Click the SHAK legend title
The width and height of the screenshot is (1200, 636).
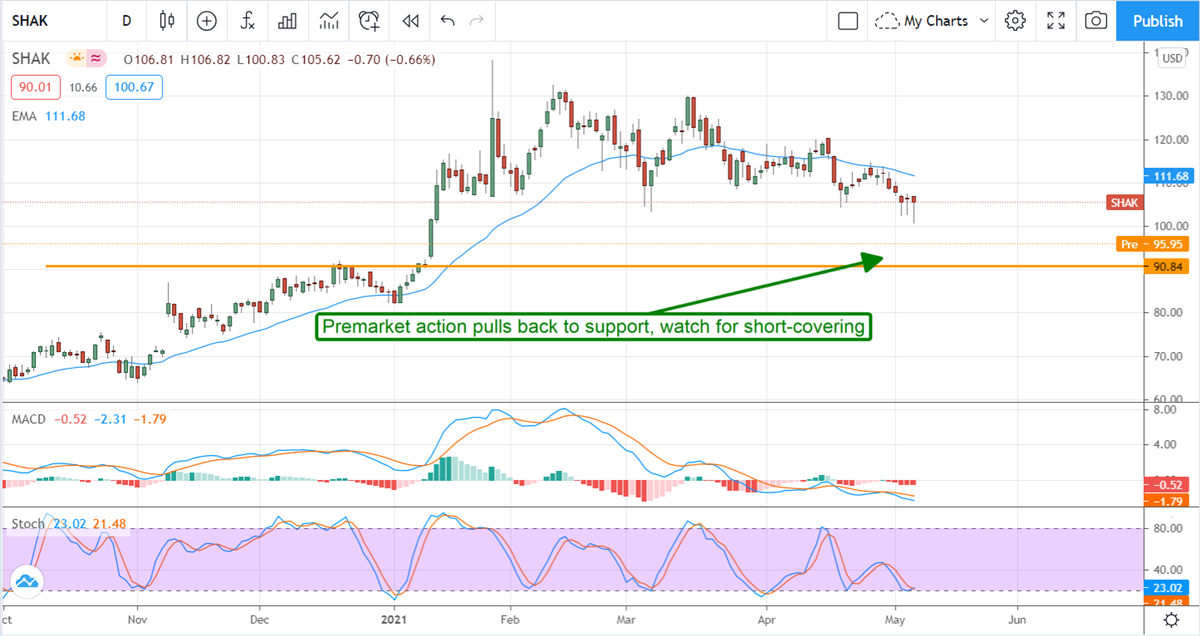pyautogui.click(x=31, y=59)
